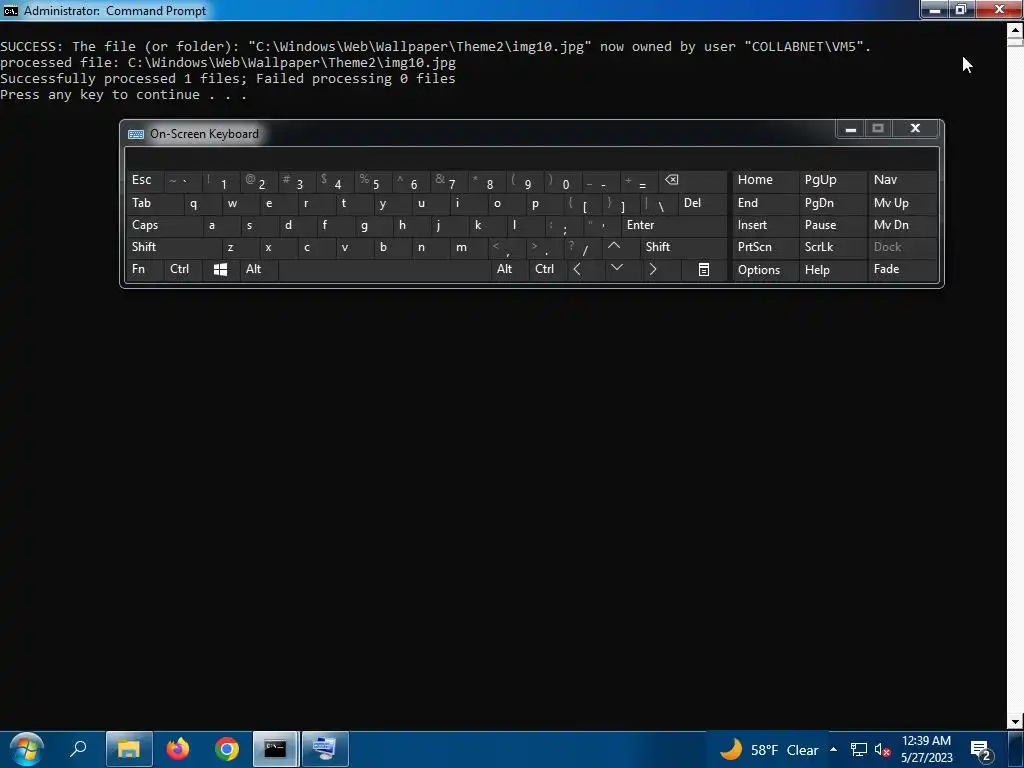Move keyboard up with Mv Up
Screen dimensions: 1024x768
pyautogui.click(x=902, y=203)
